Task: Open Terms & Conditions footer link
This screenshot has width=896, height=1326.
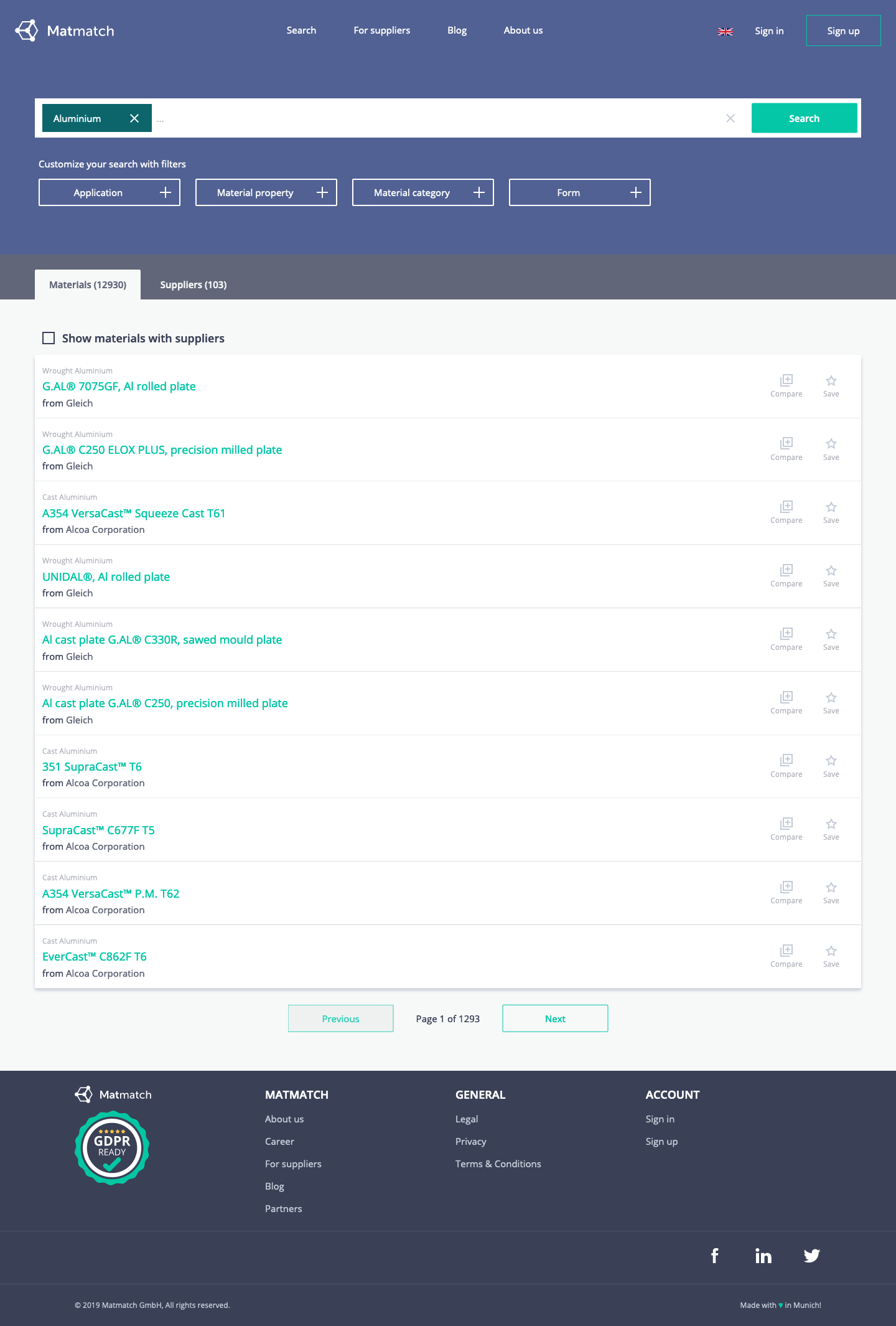Action: pyautogui.click(x=498, y=1164)
